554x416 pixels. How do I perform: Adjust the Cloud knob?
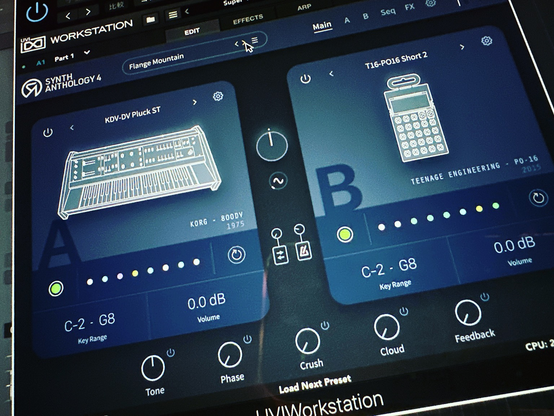point(387,327)
